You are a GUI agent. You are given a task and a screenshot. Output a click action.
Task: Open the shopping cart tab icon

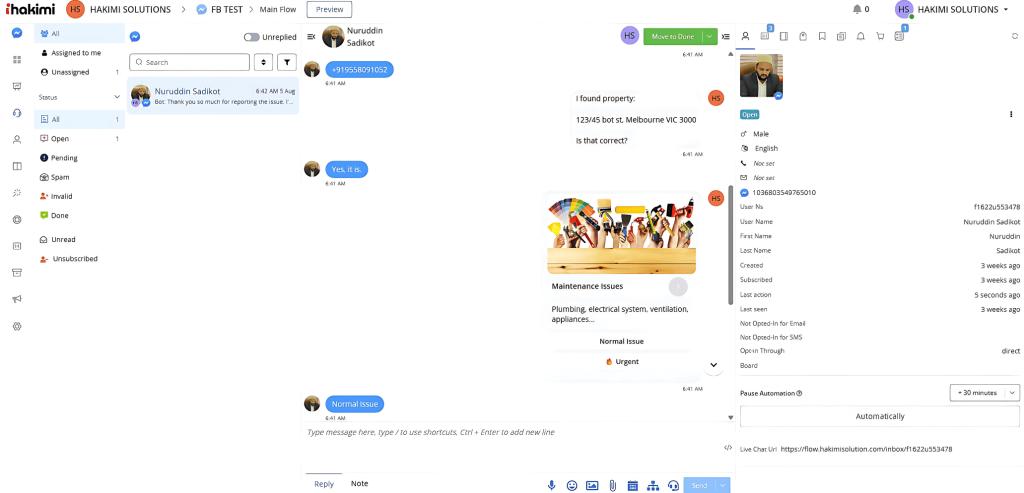coord(880,37)
